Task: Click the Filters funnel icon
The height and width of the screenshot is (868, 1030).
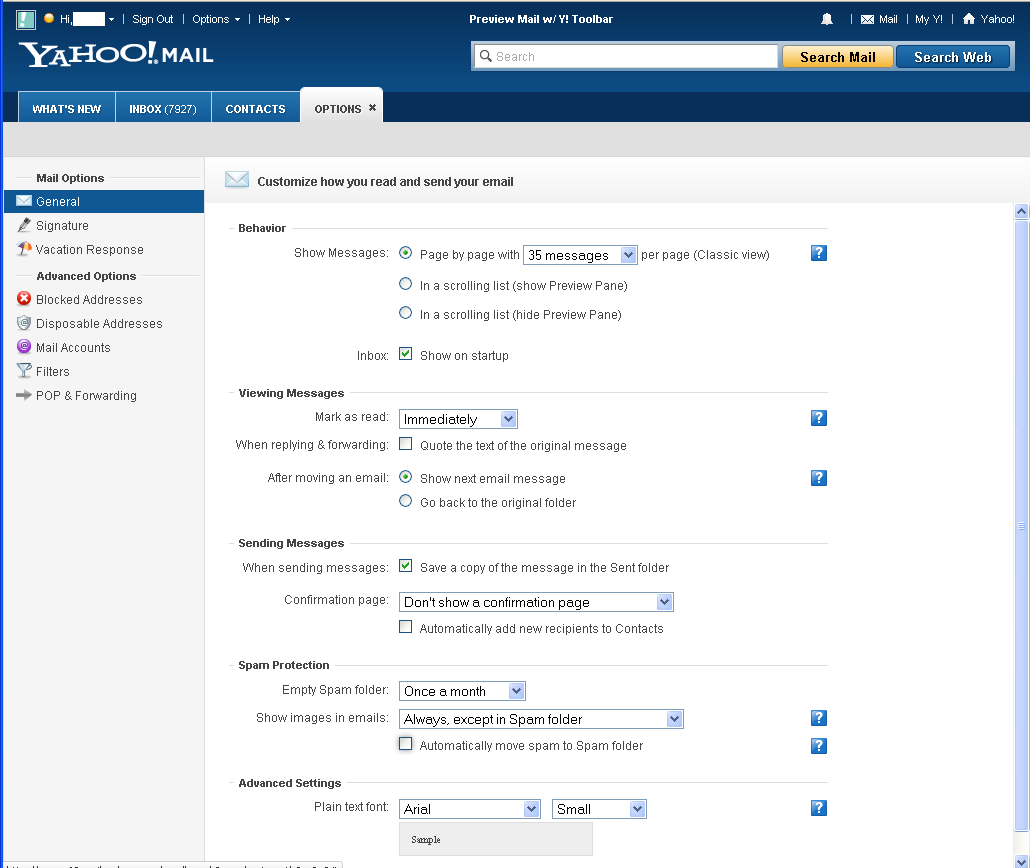Action: click(x=25, y=371)
